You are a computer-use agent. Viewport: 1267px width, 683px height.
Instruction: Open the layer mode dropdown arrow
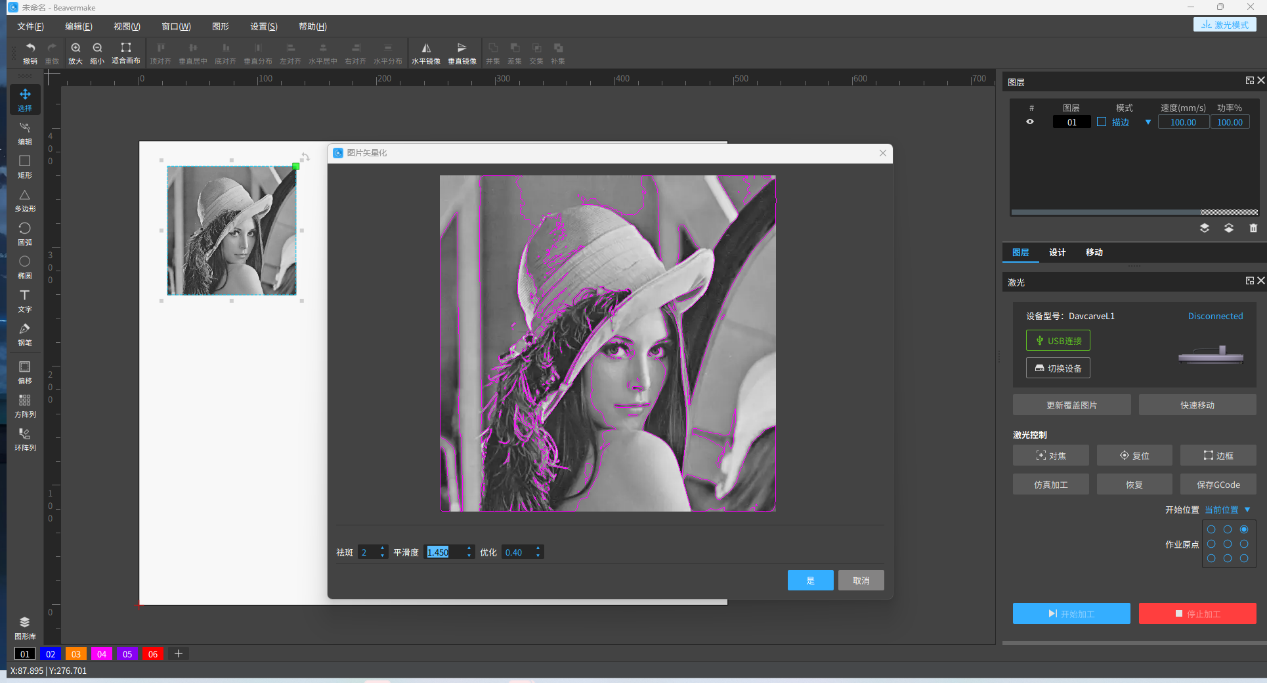pos(1148,122)
